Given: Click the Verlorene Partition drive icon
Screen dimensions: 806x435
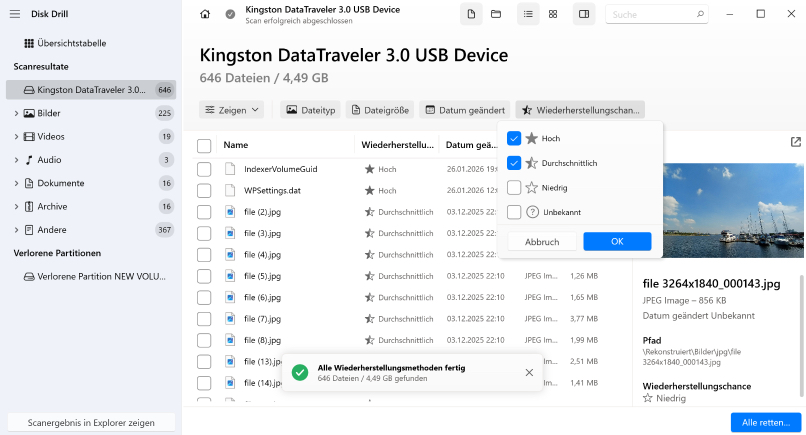Looking at the screenshot, I should point(29,277).
